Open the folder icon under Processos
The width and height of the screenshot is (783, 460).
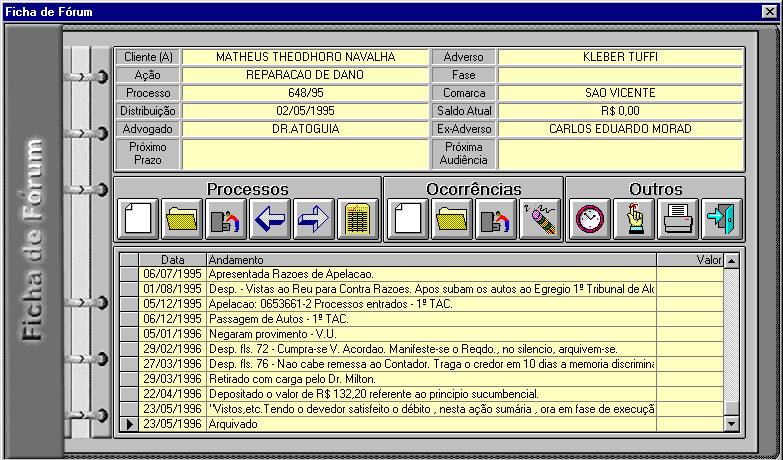point(182,219)
